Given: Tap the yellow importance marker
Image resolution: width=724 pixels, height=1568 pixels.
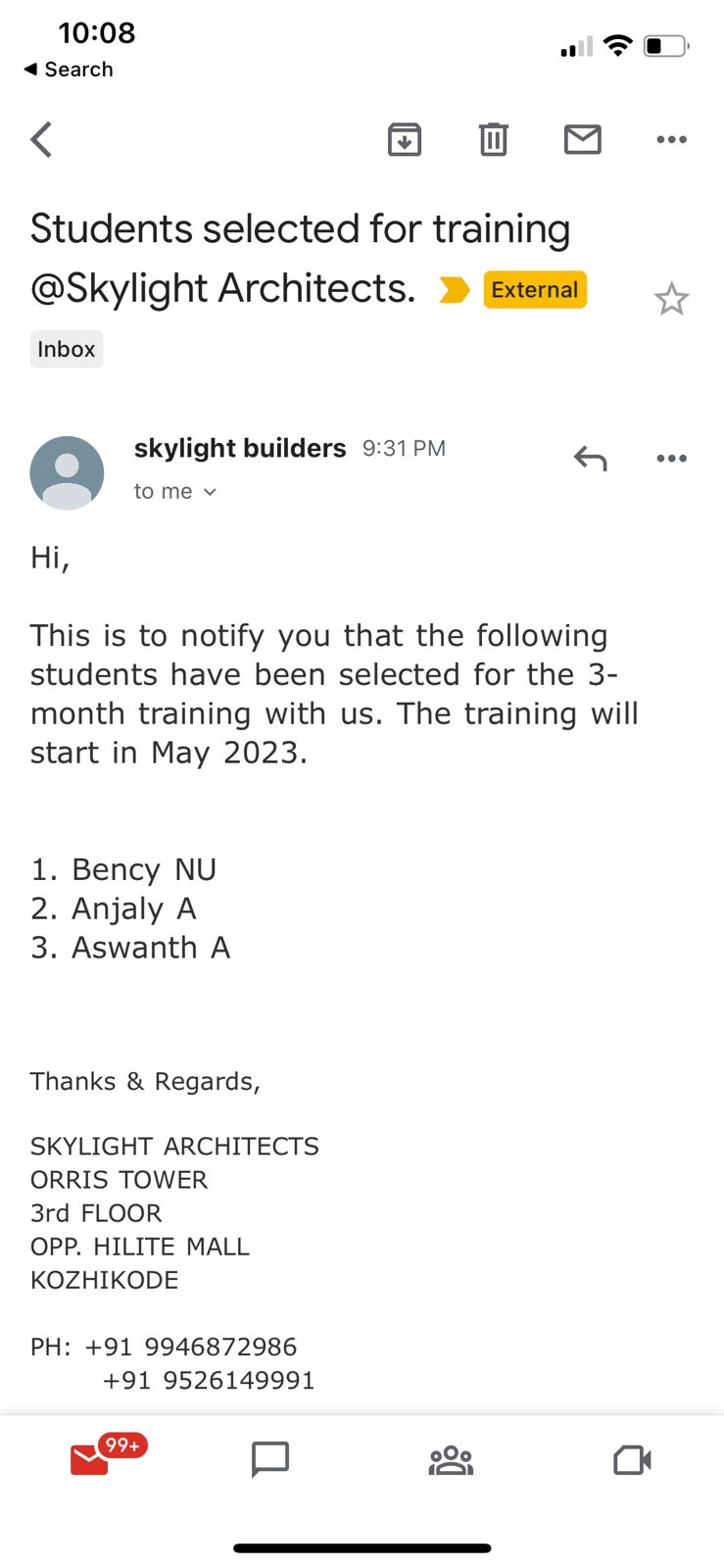Looking at the screenshot, I should [x=454, y=290].
